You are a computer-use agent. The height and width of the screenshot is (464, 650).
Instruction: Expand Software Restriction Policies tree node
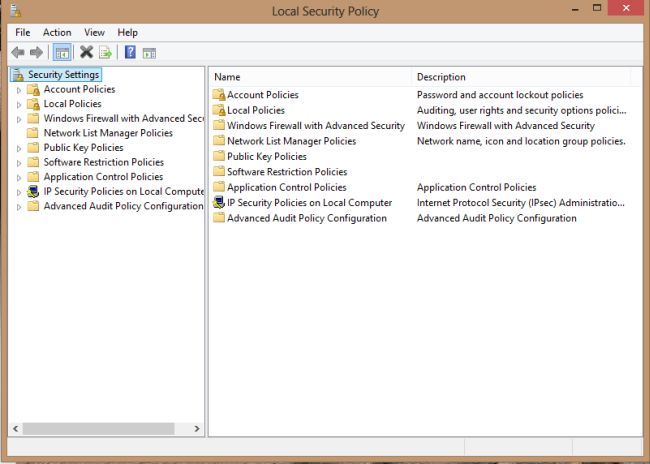coord(19,163)
